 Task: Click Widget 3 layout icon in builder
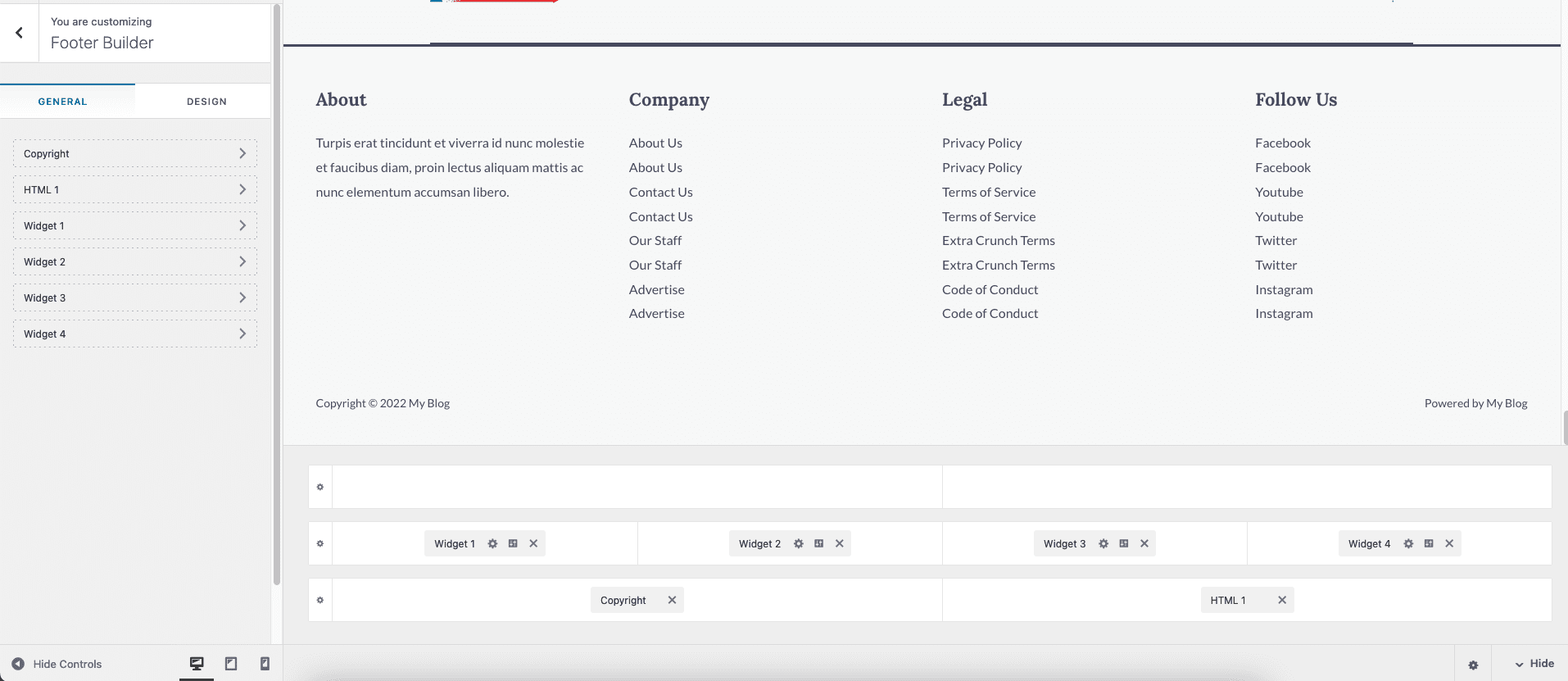[1124, 543]
